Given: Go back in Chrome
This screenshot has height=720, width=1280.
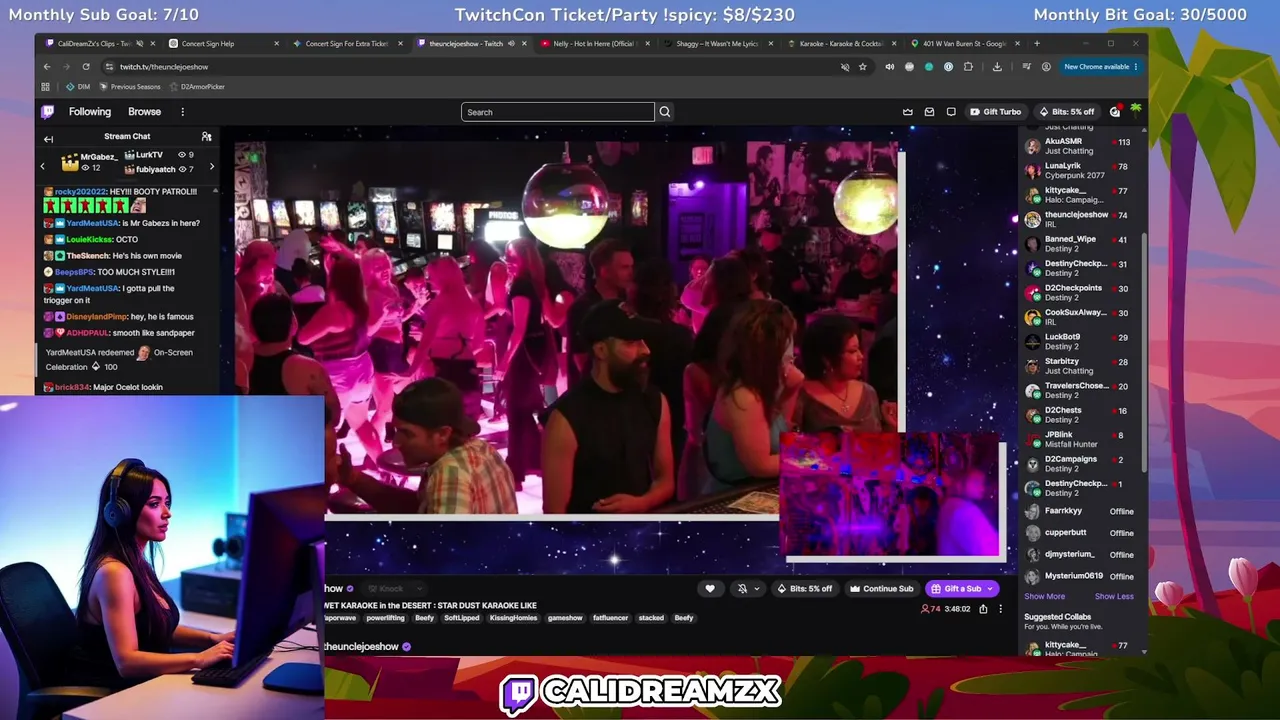Looking at the screenshot, I should (x=46, y=67).
